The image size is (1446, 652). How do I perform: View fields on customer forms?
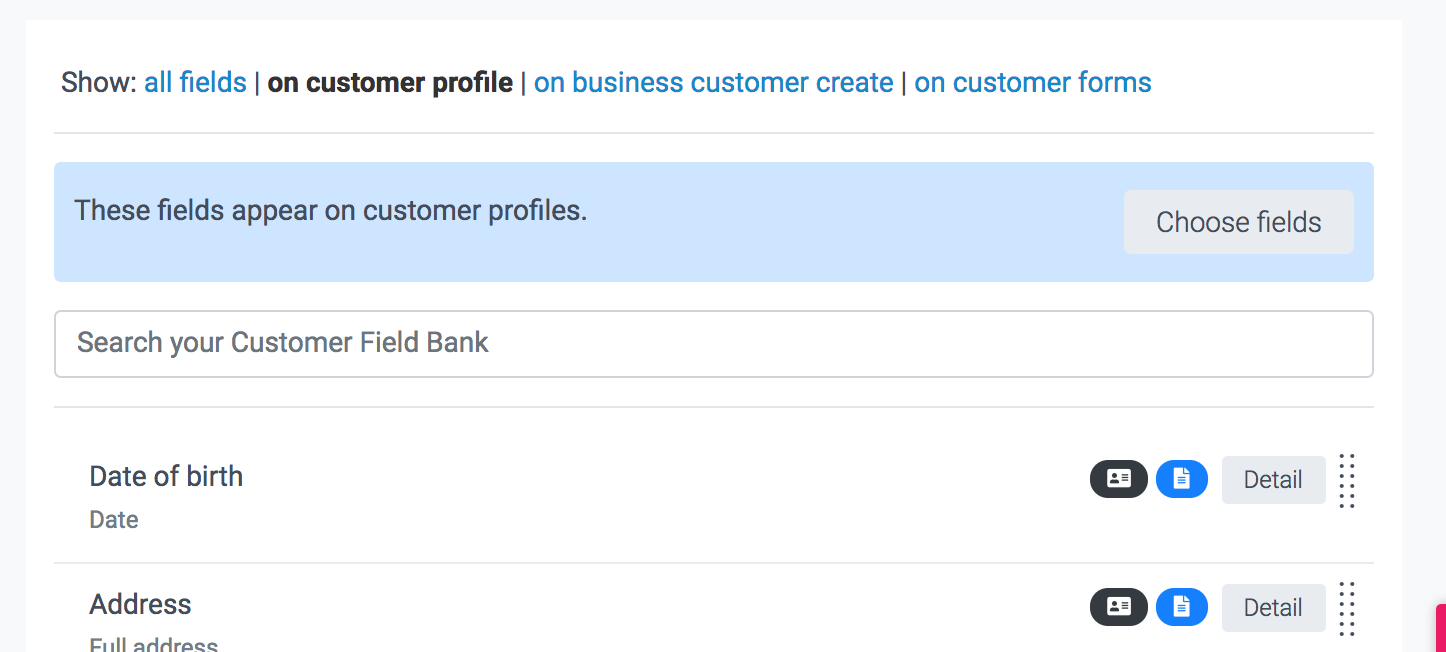[x=1032, y=82]
